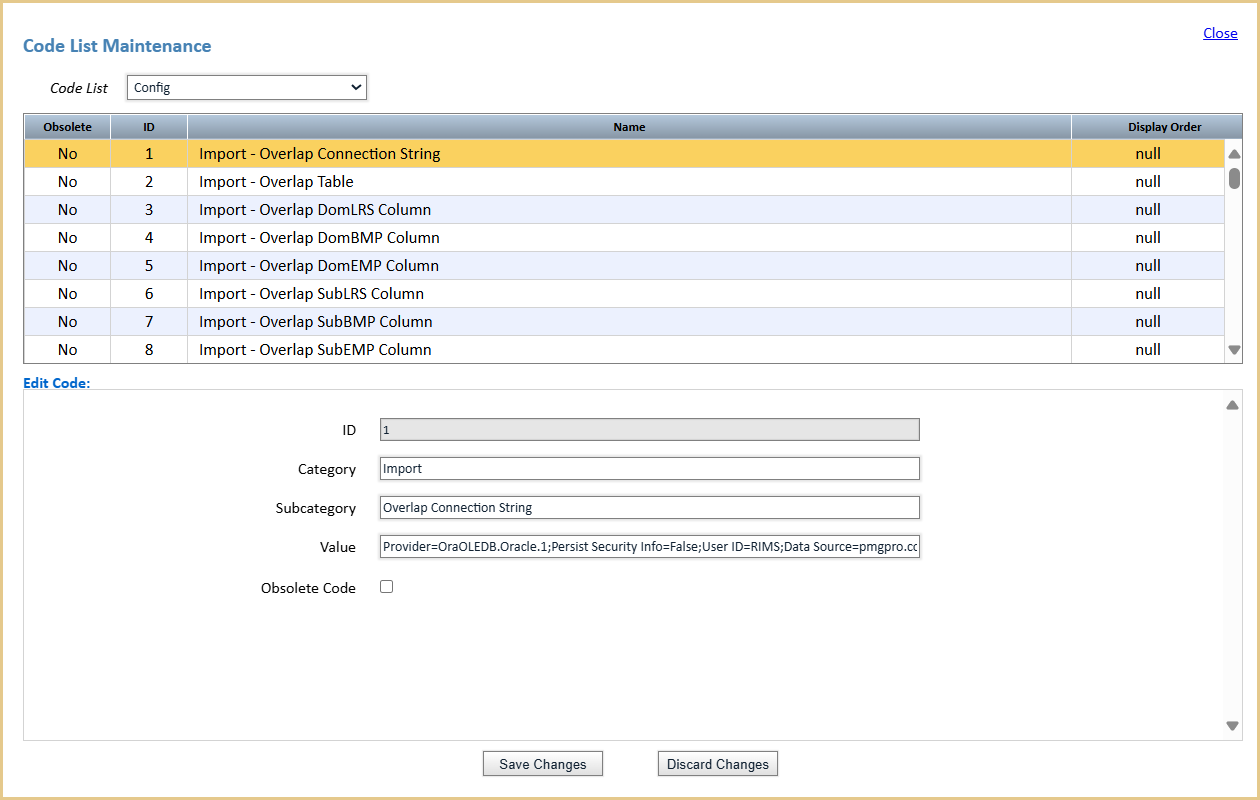Select row Import - Overlap Table
Screen dimensions: 1260x800
[x=624, y=182]
